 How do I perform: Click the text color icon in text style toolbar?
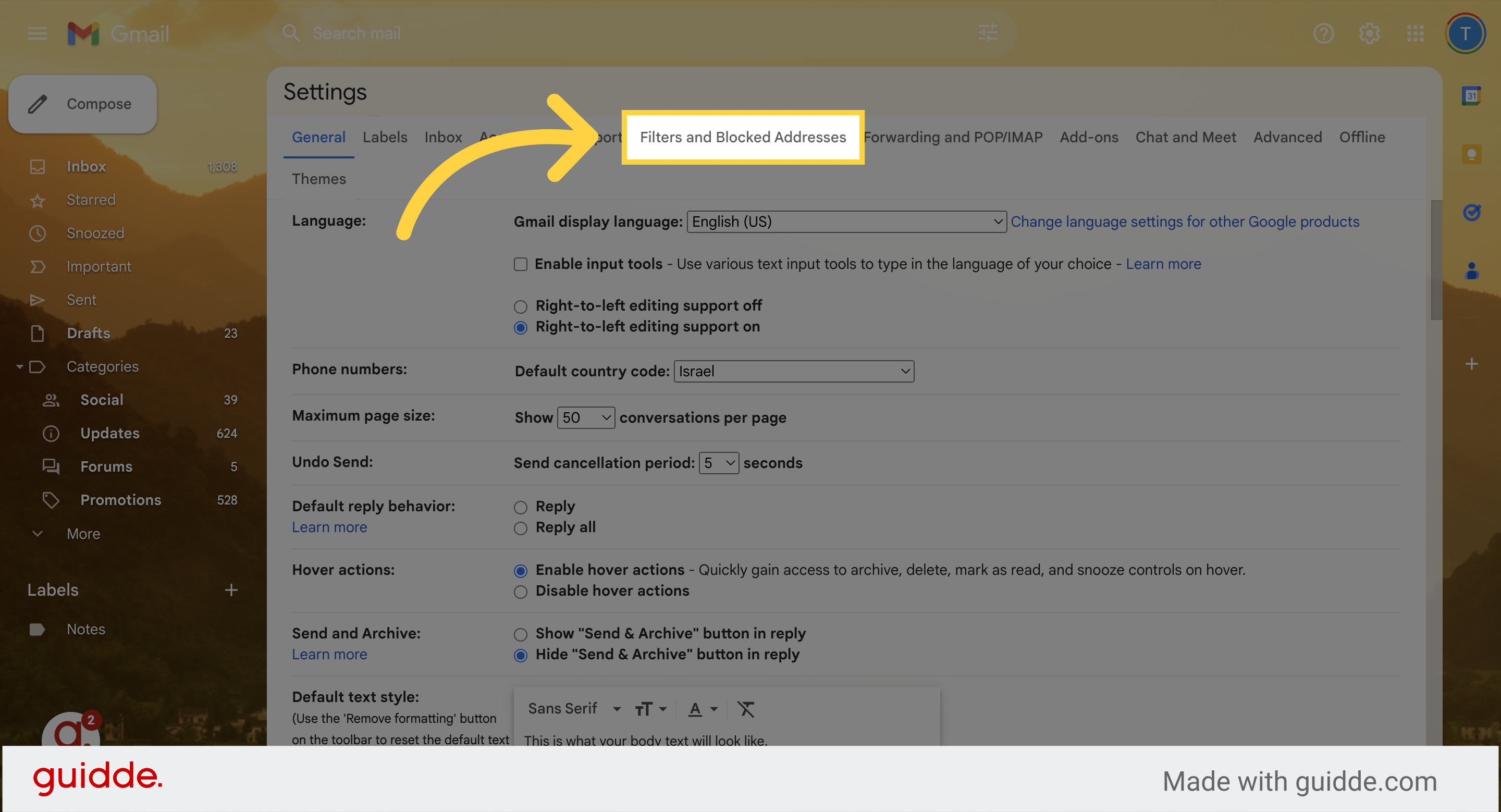(696, 708)
